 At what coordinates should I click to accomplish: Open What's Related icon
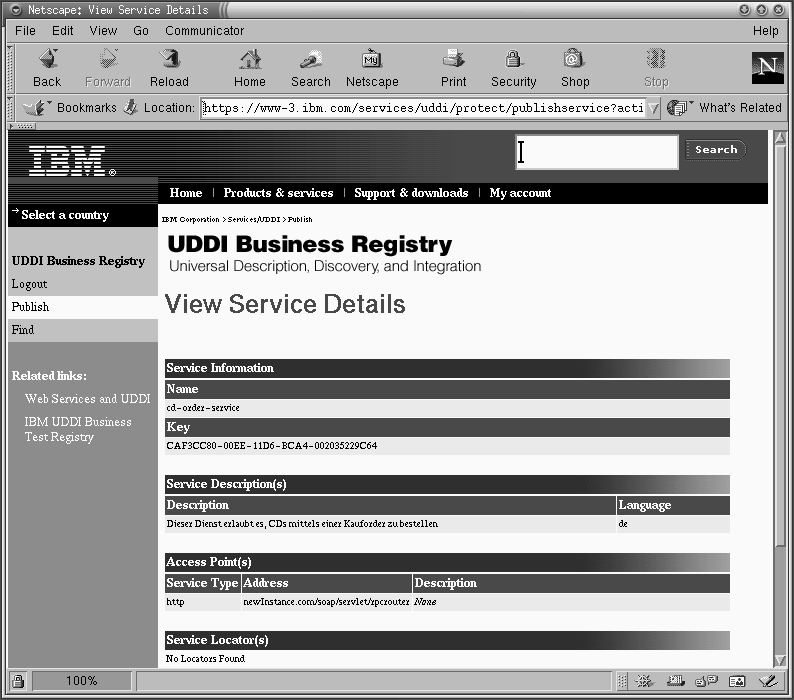tap(679, 107)
